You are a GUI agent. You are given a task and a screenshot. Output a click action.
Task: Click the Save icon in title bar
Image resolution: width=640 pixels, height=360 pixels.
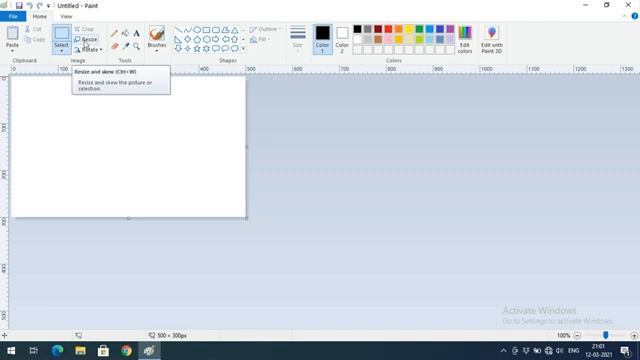(x=19, y=6)
